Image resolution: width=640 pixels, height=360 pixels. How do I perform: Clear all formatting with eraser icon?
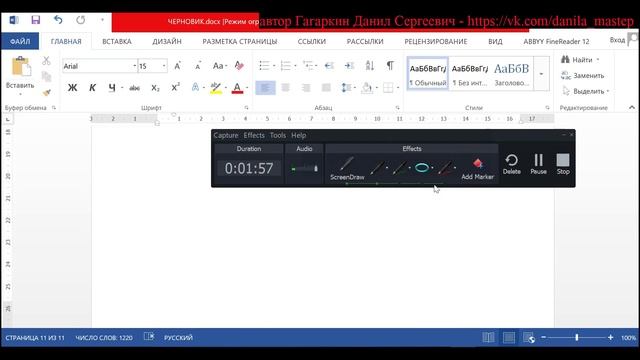pyautogui.click(x=239, y=66)
